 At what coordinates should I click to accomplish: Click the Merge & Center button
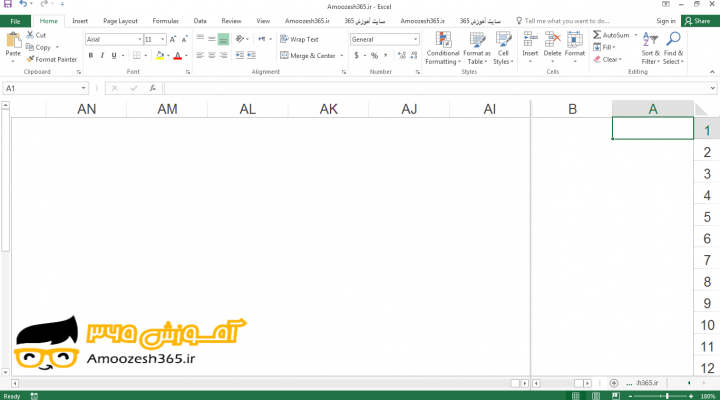(x=308, y=56)
